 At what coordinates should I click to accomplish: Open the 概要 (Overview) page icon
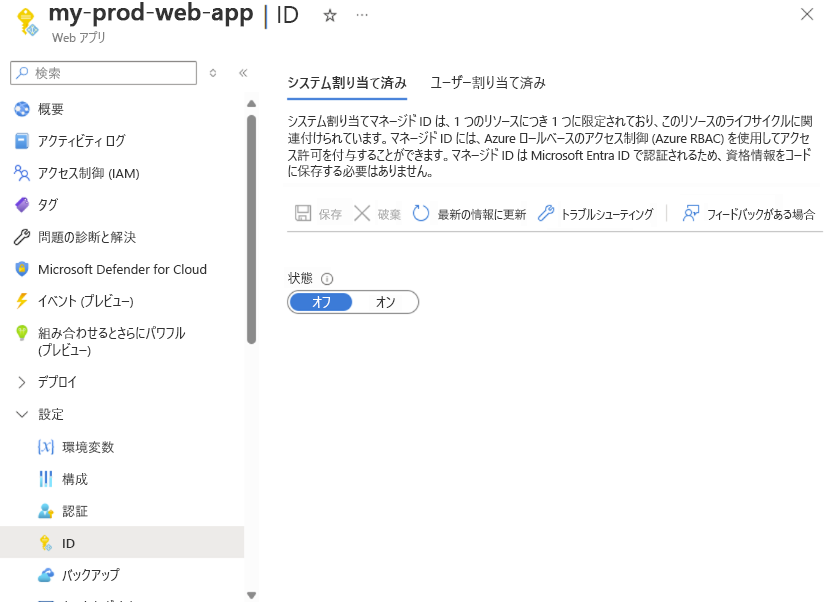click(x=22, y=107)
